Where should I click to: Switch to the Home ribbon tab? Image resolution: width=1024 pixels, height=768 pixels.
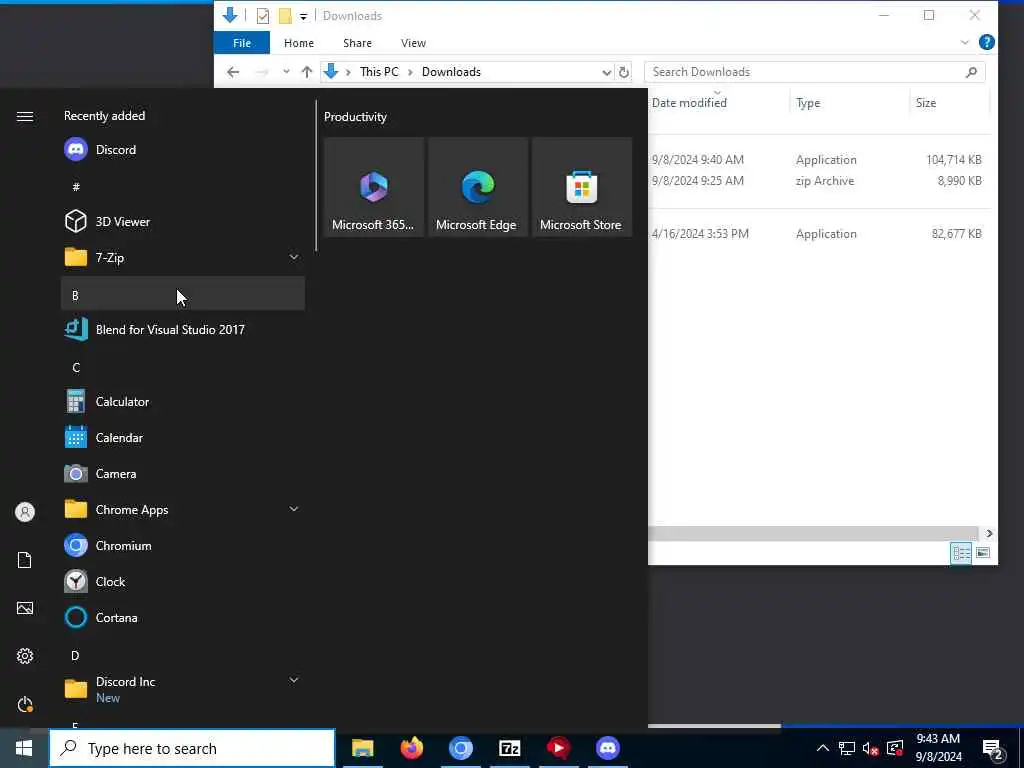[x=298, y=43]
